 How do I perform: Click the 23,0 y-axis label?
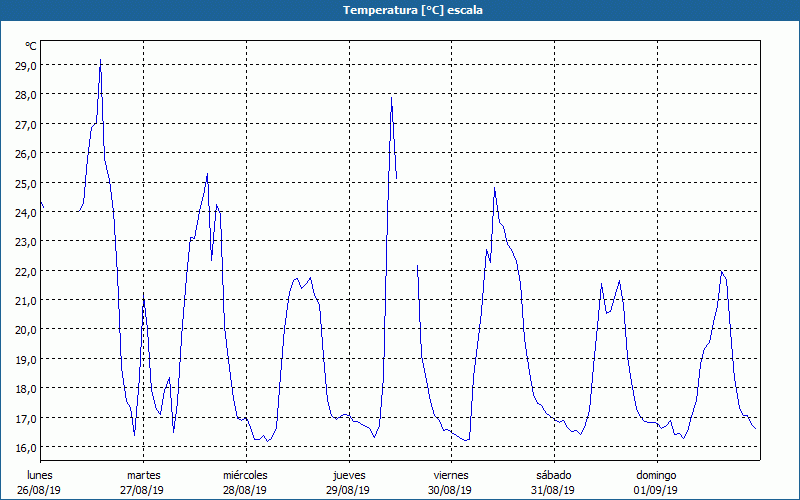click(x=24, y=242)
